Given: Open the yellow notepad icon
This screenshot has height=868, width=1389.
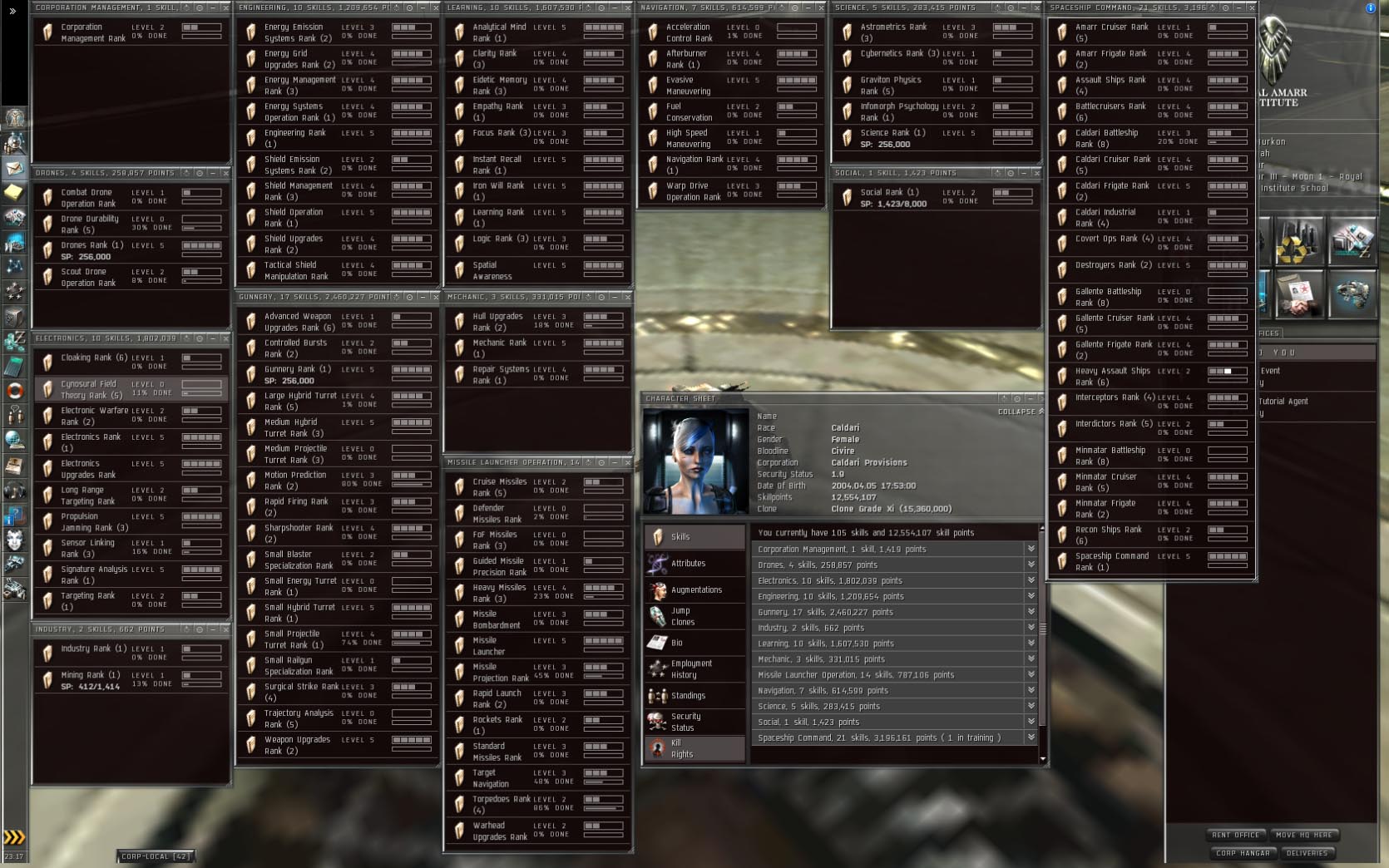Looking at the screenshot, I should point(14,193).
